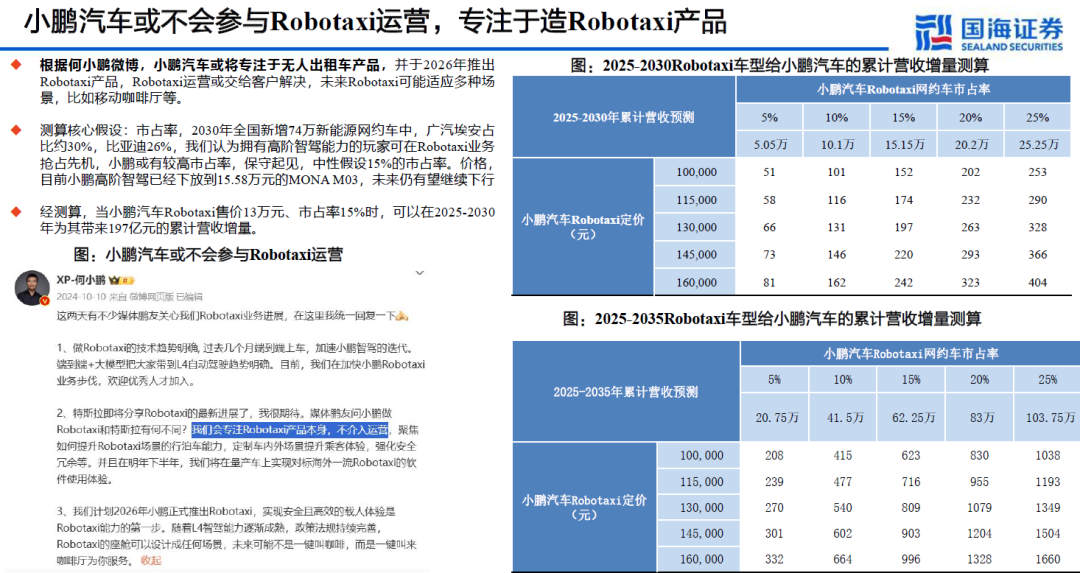
Task: Select the cell with value 1079
Action: [x=979, y=508]
